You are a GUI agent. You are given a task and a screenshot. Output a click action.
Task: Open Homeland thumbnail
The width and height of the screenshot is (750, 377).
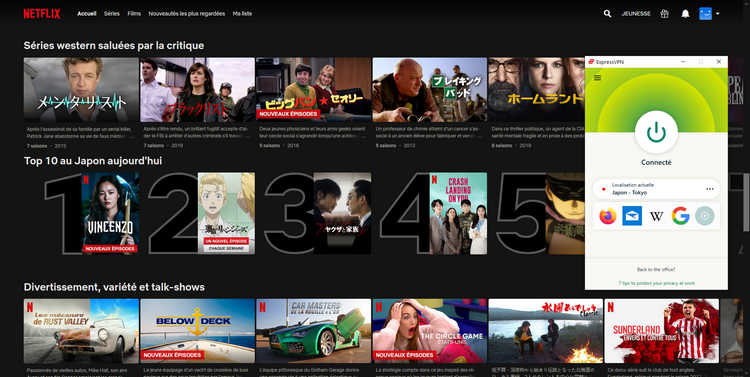tap(536, 90)
